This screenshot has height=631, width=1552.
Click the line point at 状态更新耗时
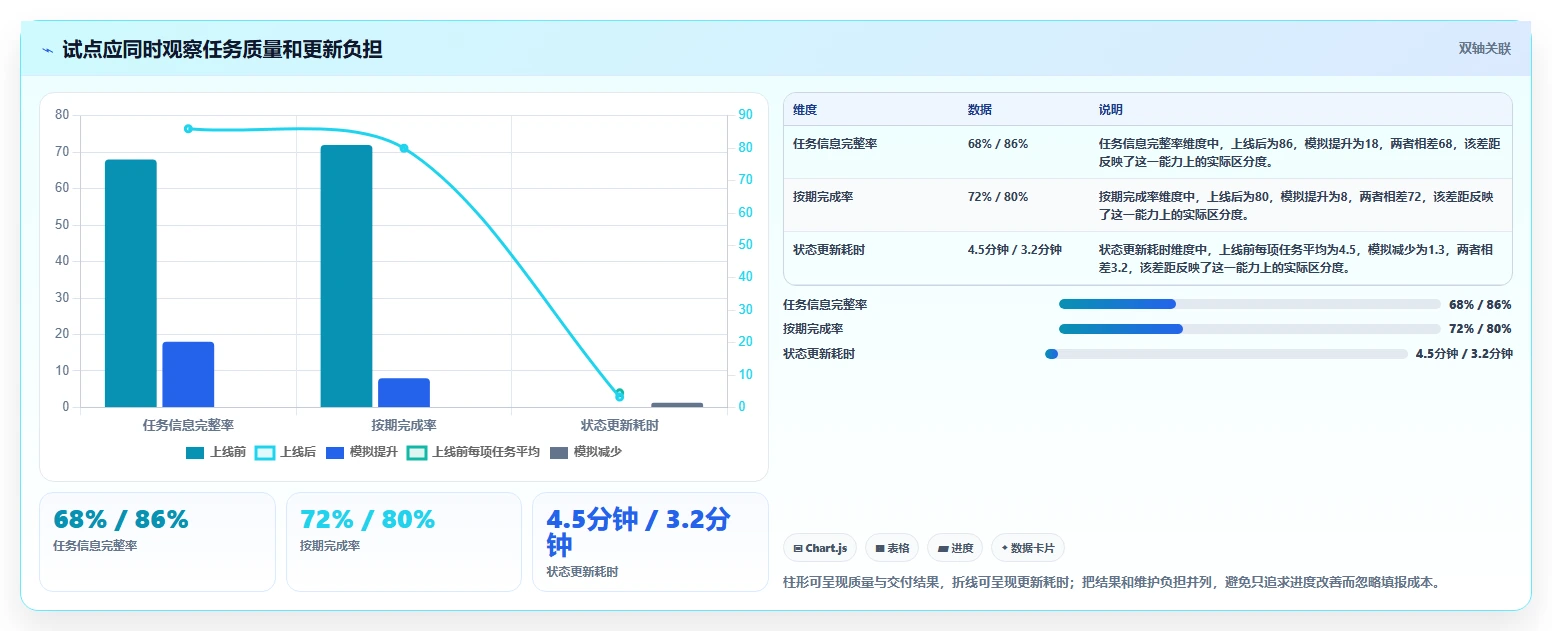619,395
